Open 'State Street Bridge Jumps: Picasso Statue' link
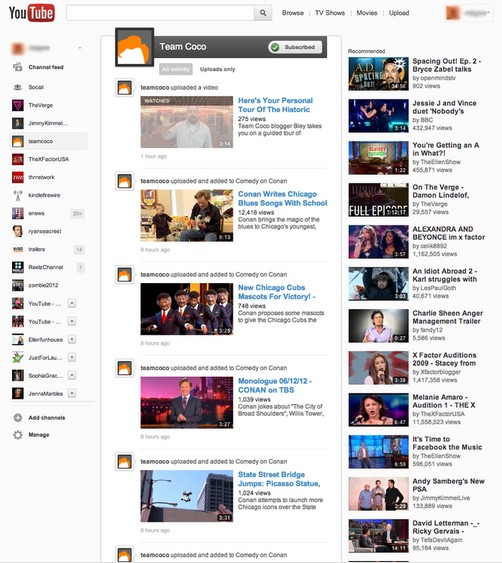Viewport: 502px width, 563px height. tap(279, 479)
